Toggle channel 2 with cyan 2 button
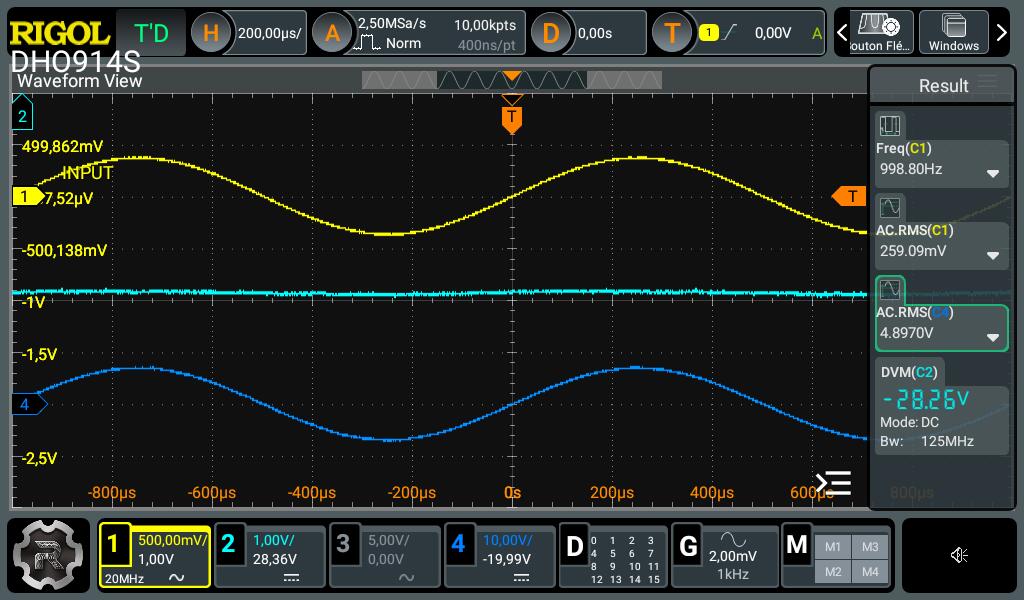This screenshot has height=600, width=1024. 228,544
